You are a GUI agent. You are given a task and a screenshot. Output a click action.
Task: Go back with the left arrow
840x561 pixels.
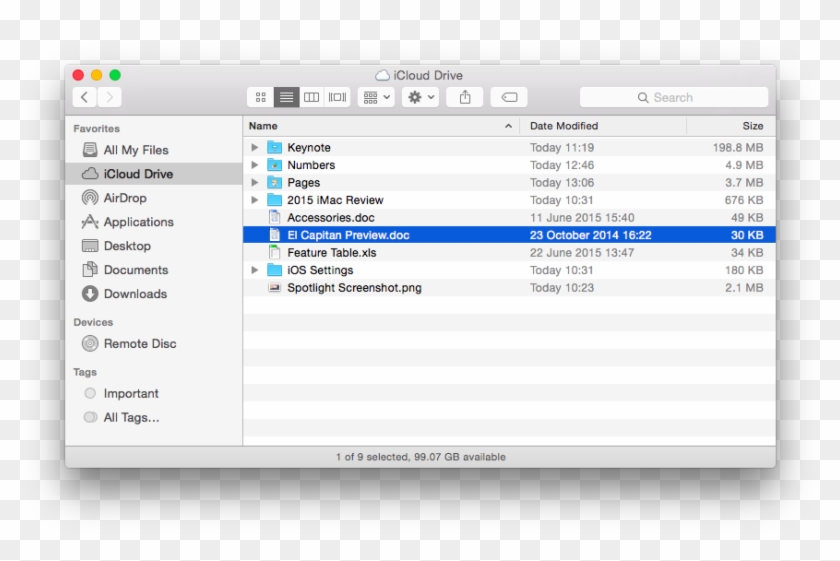pyautogui.click(x=85, y=97)
